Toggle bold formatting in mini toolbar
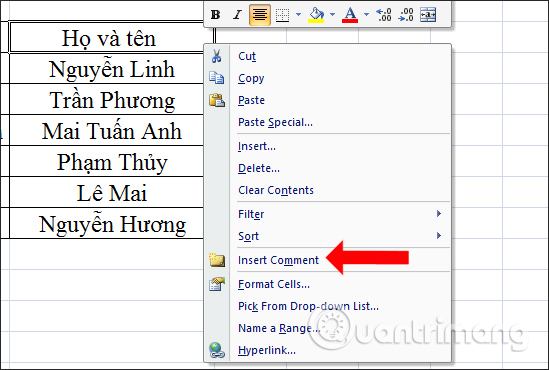Screen dimensions: 549x370 click(x=215, y=15)
